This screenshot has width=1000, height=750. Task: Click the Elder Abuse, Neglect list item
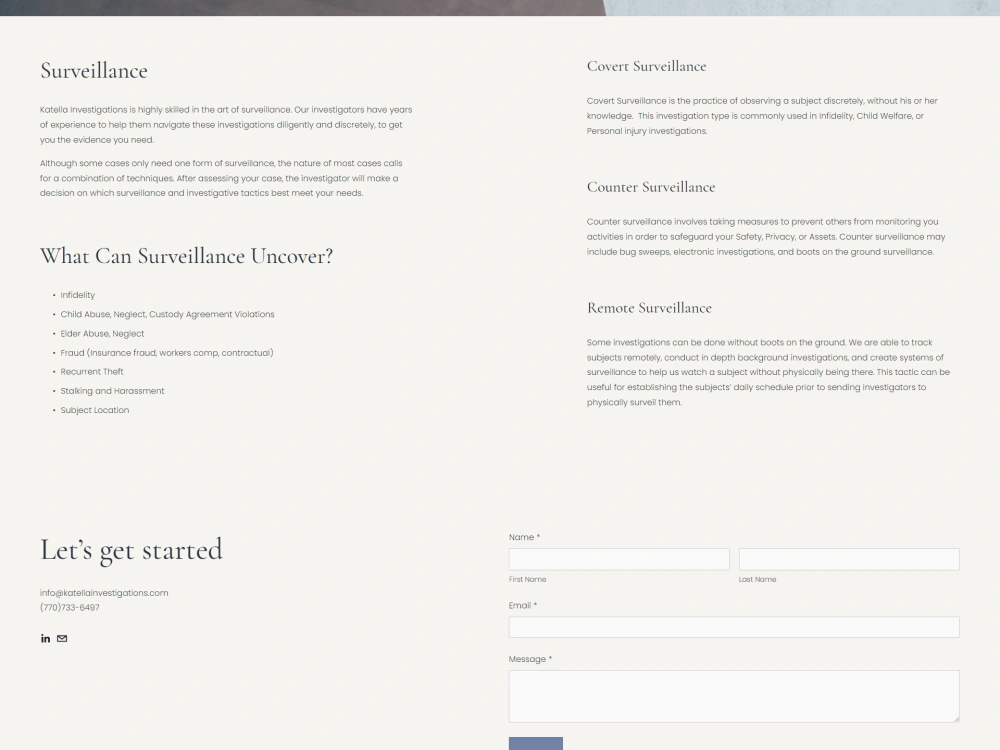point(102,334)
